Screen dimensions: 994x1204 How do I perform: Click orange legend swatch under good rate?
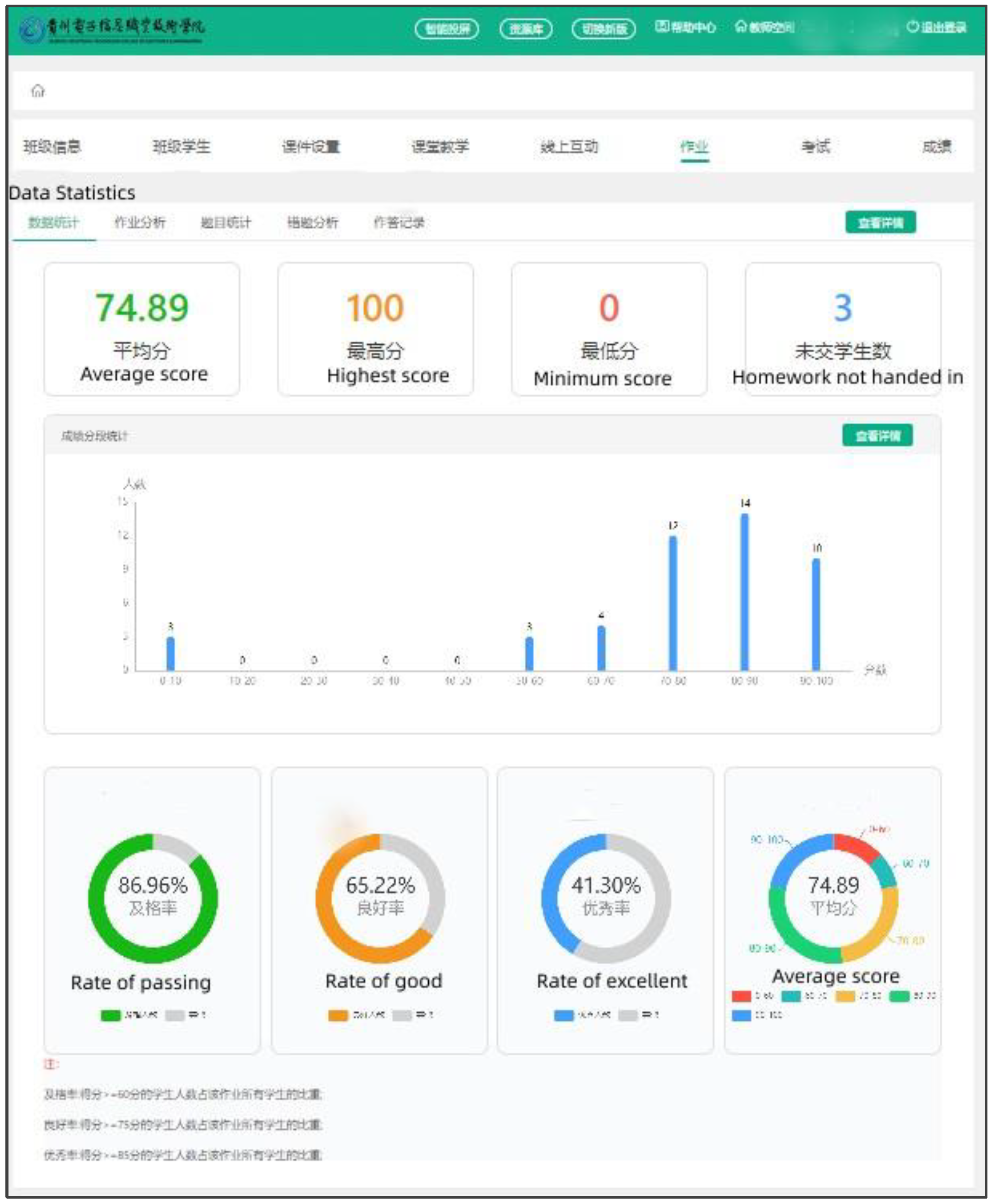coord(338,1016)
